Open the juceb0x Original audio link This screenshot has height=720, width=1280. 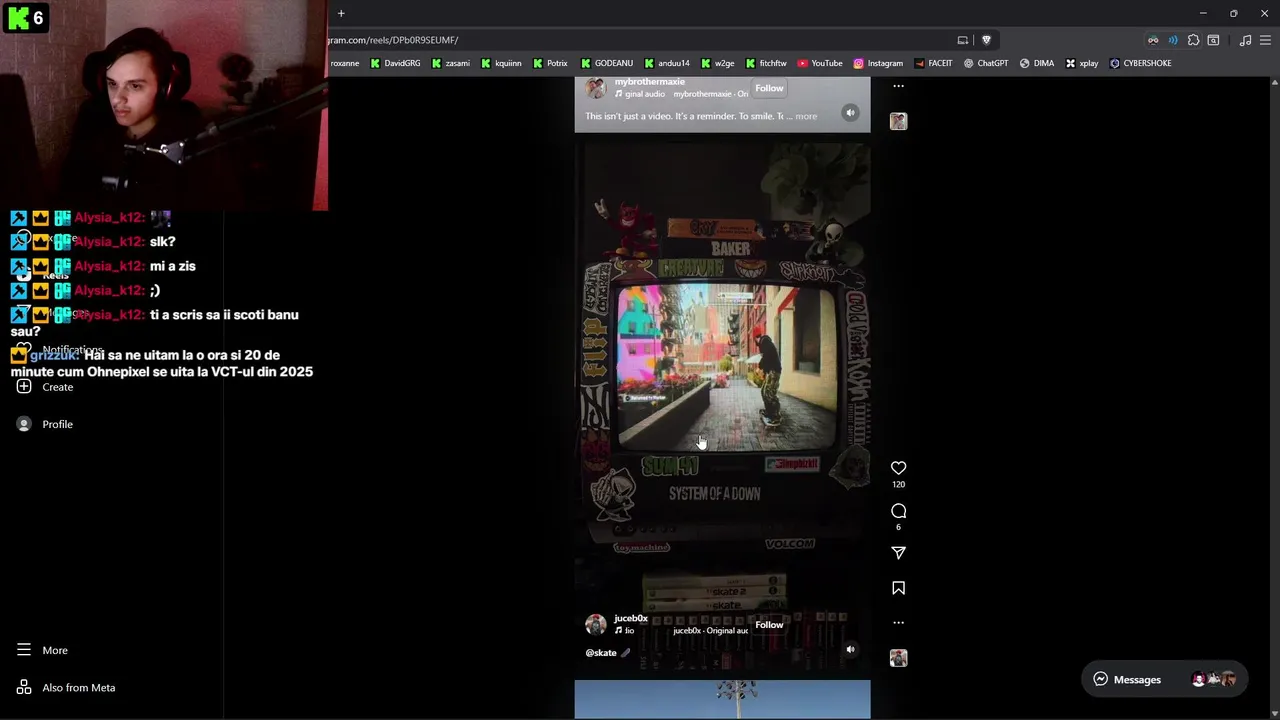click(710, 631)
